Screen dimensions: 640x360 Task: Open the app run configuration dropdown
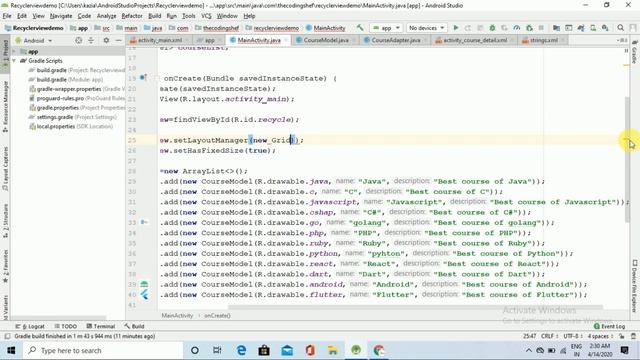coord(386,28)
